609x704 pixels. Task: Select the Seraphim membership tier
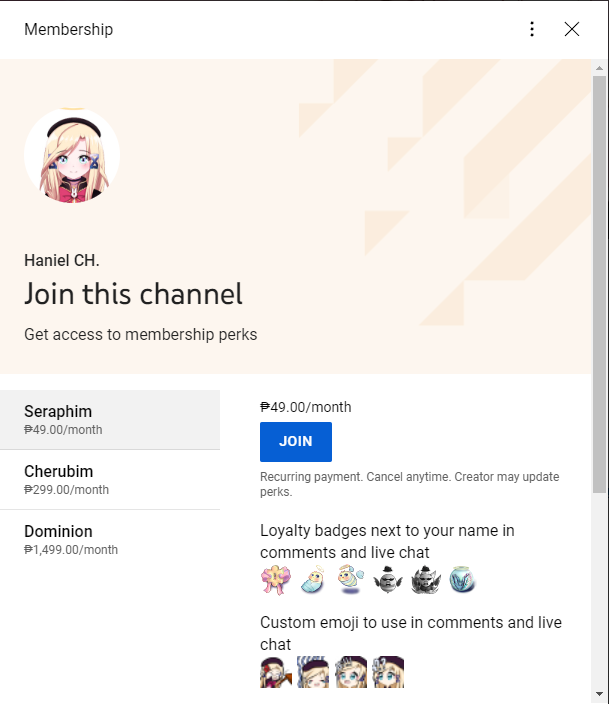click(x=110, y=419)
